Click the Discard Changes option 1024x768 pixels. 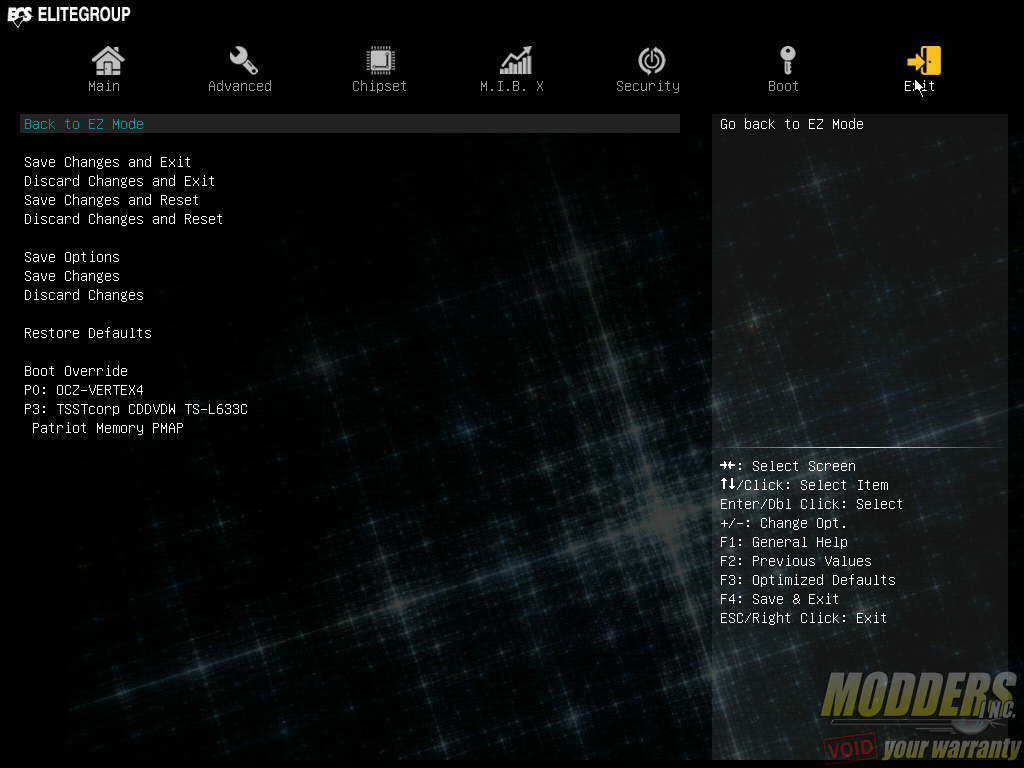point(84,295)
